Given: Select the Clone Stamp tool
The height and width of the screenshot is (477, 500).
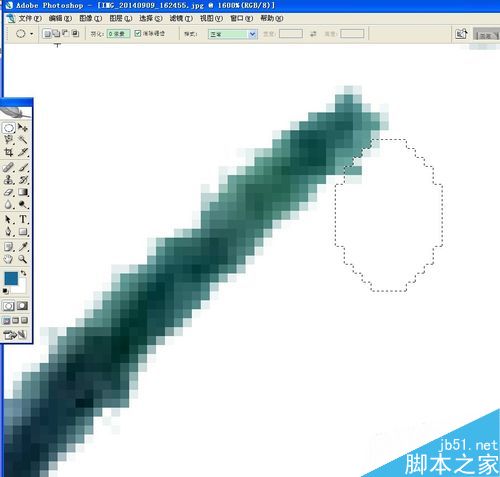Looking at the screenshot, I should 9,180.
